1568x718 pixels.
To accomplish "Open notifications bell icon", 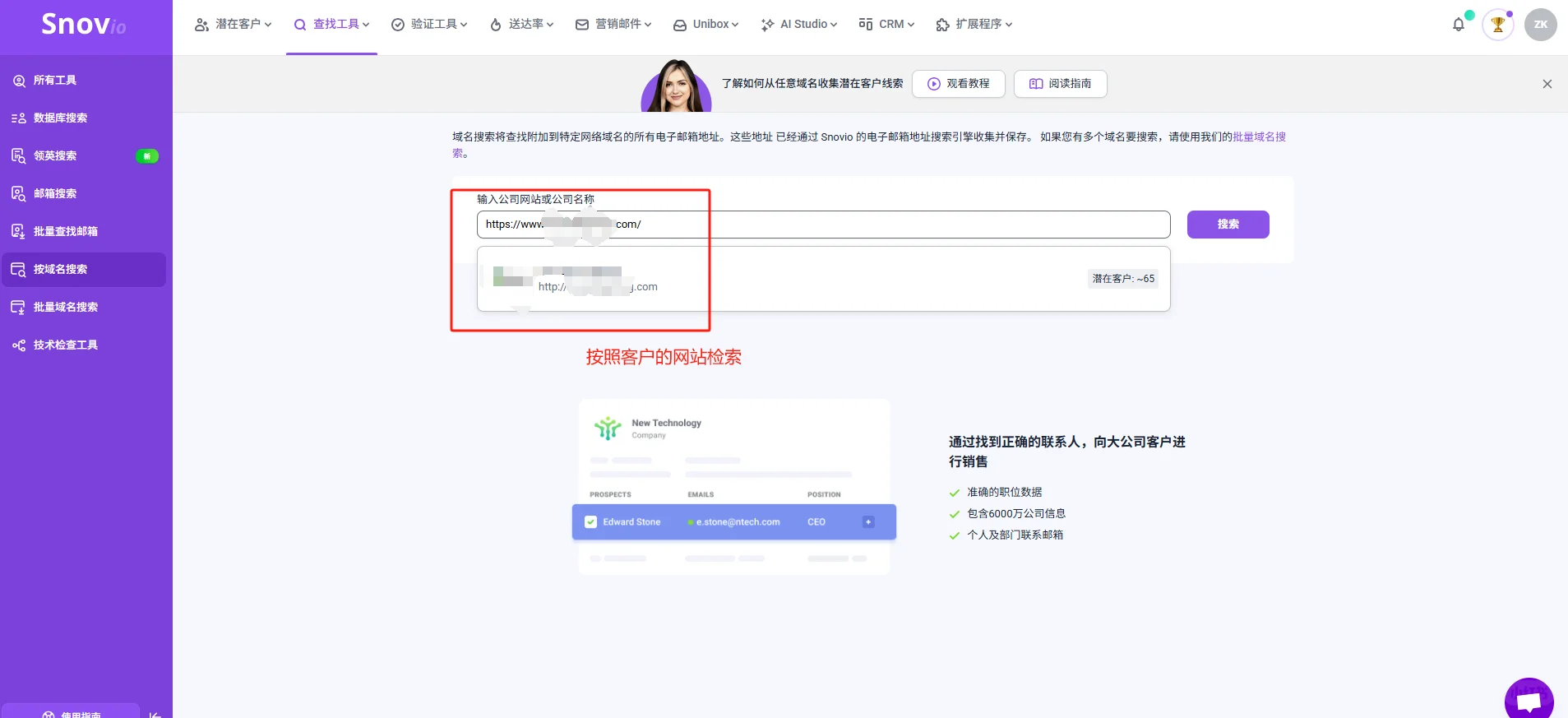I will [1459, 25].
